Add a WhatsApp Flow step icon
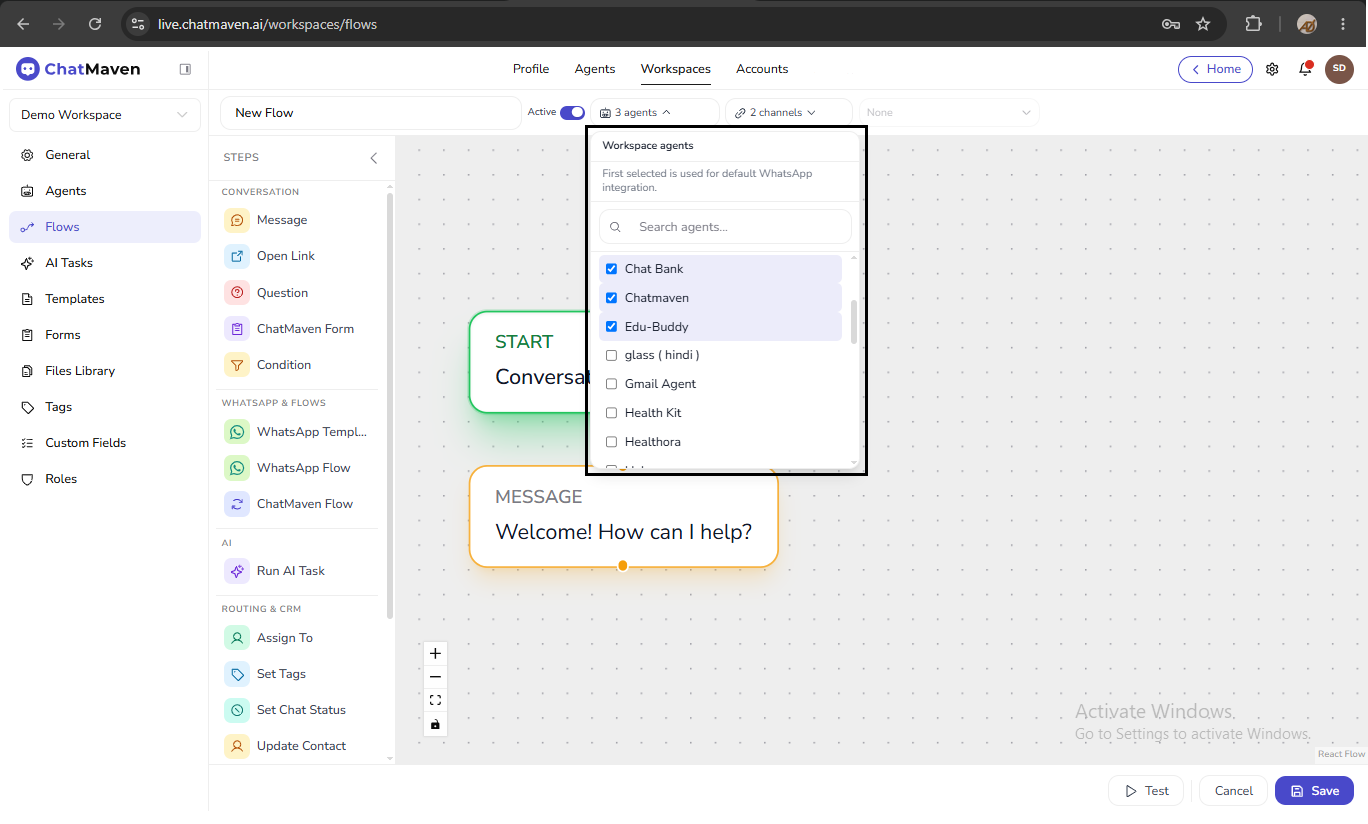Image resolution: width=1368 pixels, height=824 pixels. click(237, 468)
